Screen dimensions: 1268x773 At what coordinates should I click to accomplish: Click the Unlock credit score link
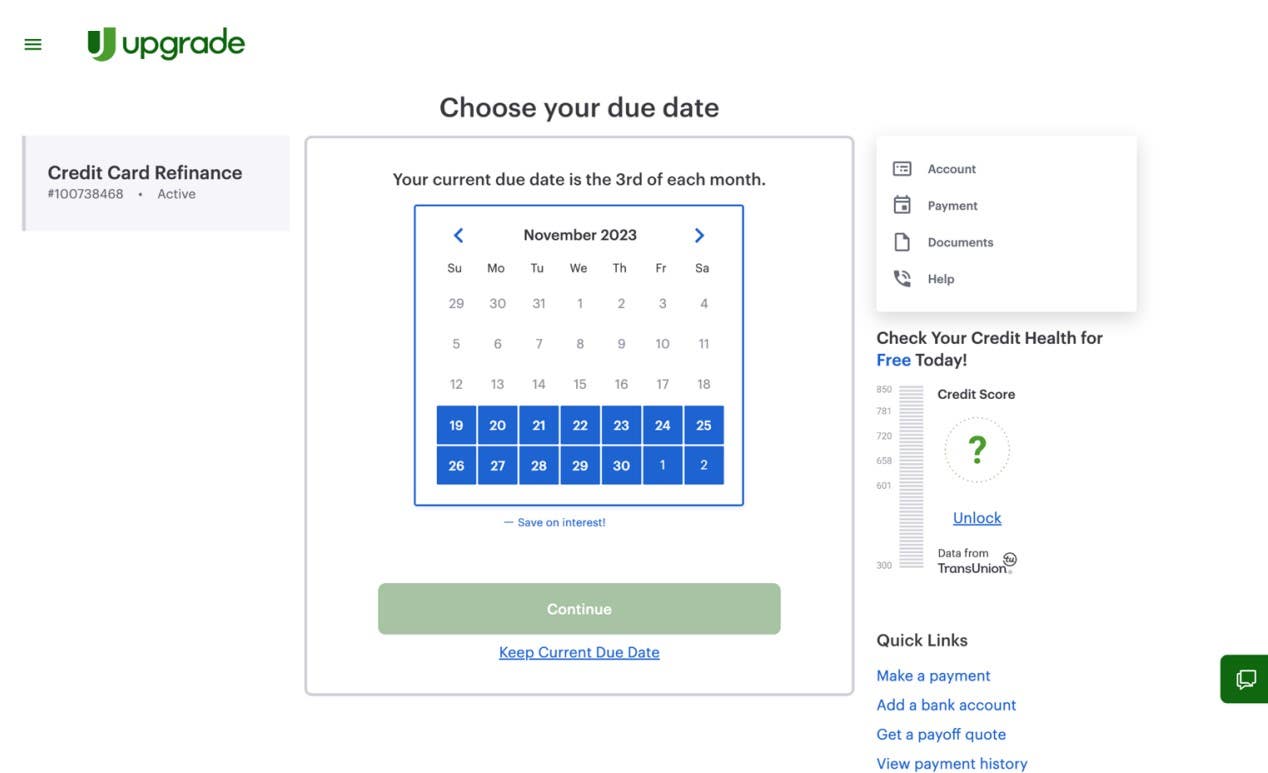[x=977, y=518]
